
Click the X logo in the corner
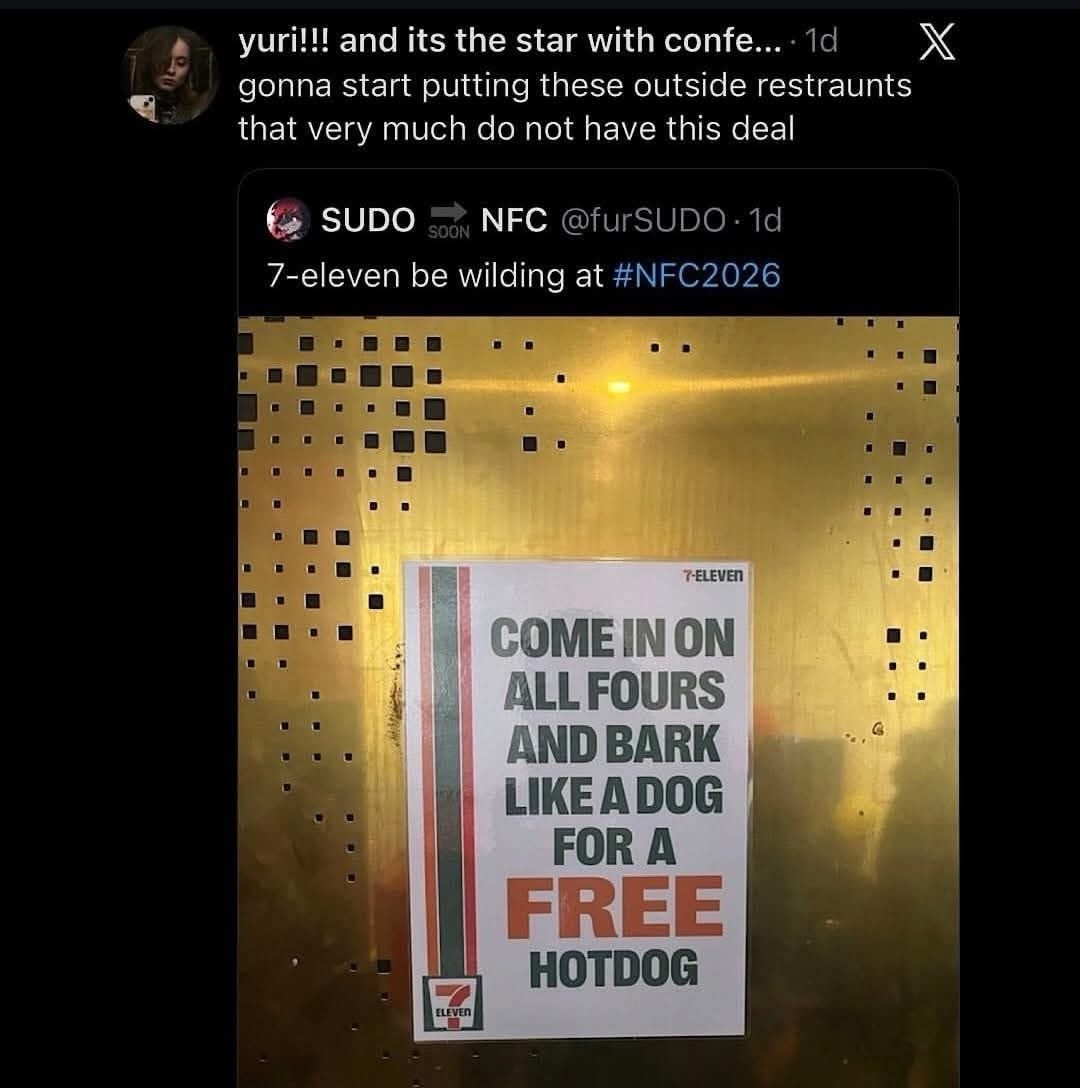pyautogui.click(x=937, y=42)
